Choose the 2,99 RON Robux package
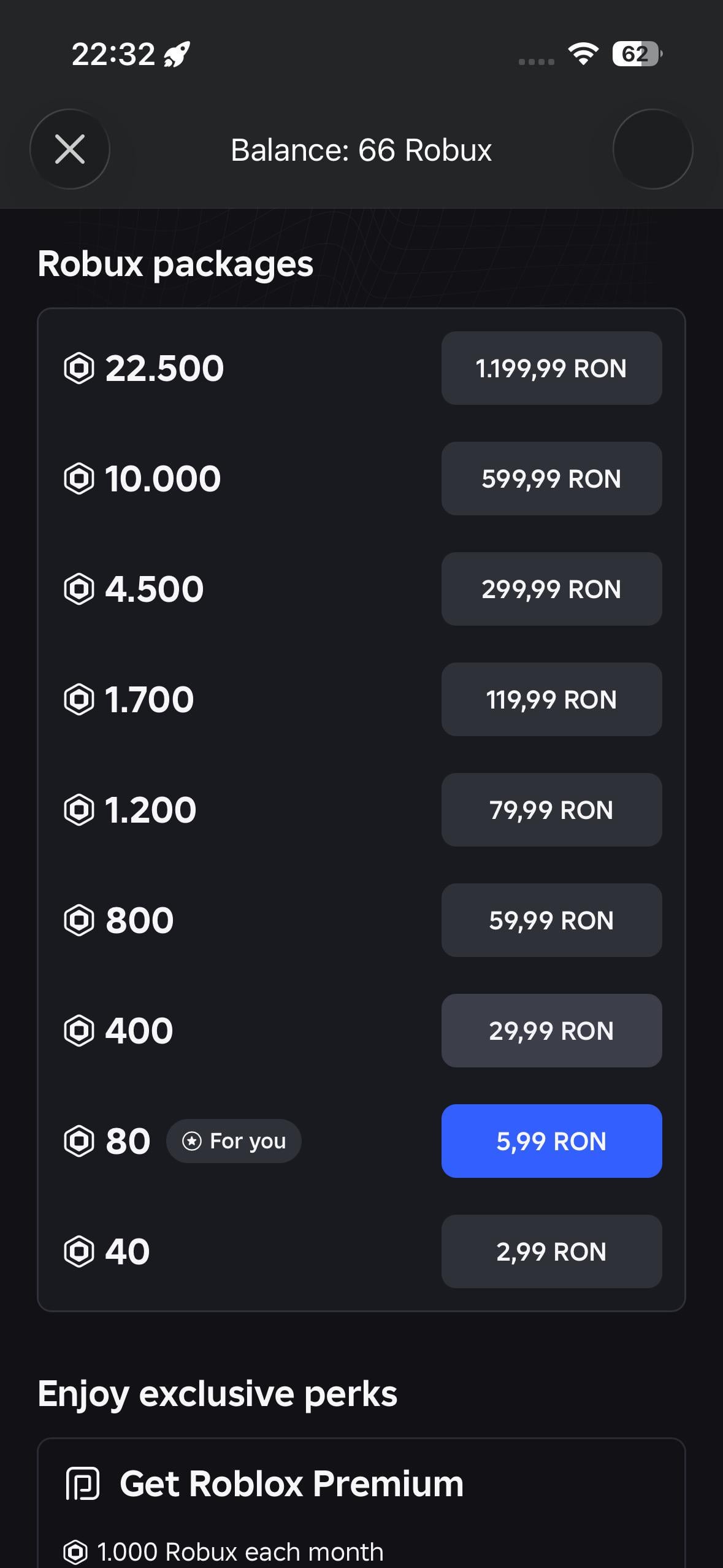The image size is (723, 1568). [x=551, y=1251]
